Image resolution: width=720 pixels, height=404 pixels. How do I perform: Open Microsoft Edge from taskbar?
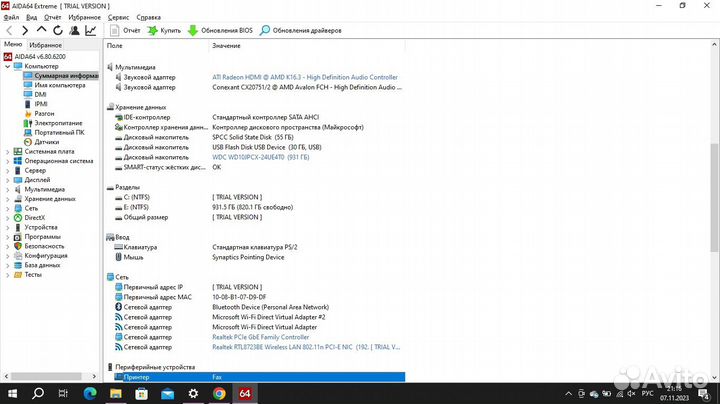pos(90,393)
